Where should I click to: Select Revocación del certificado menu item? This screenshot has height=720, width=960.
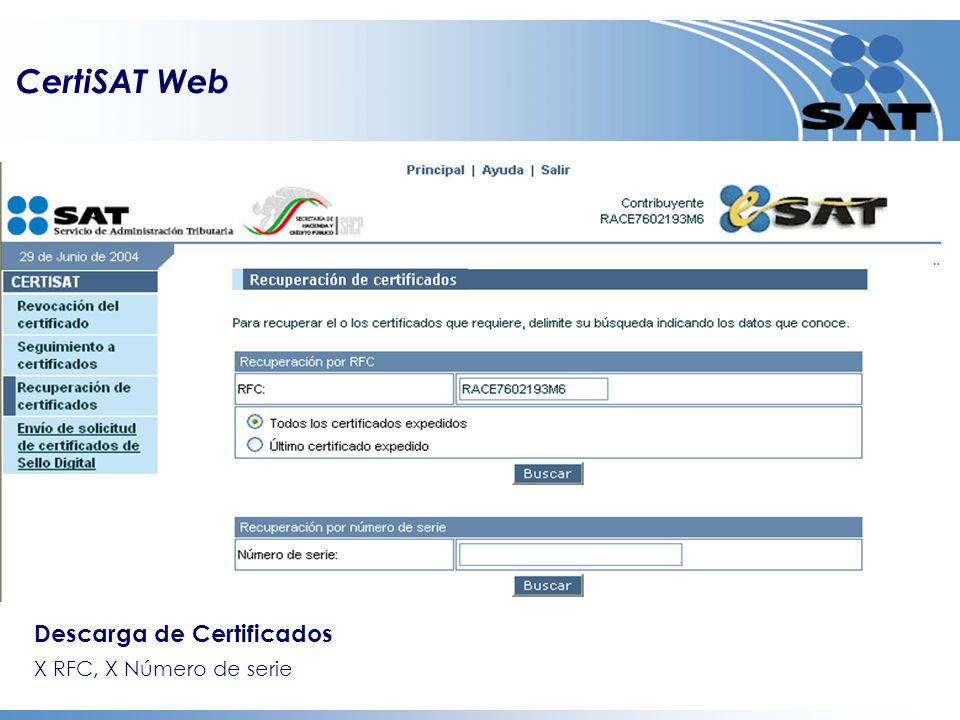click(80, 314)
